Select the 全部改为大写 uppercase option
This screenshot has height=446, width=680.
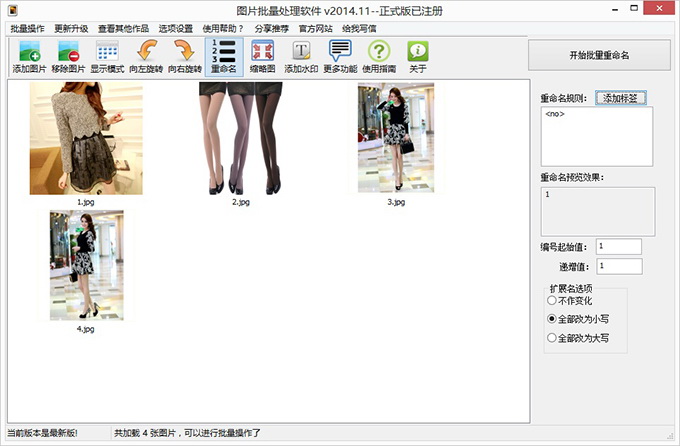551,338
